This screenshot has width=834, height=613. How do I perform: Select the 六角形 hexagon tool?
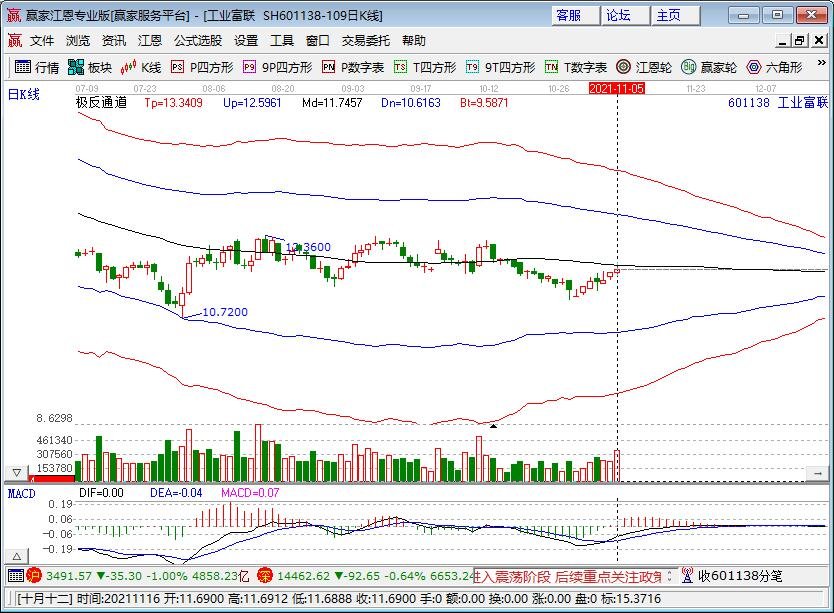pos(774,67)
